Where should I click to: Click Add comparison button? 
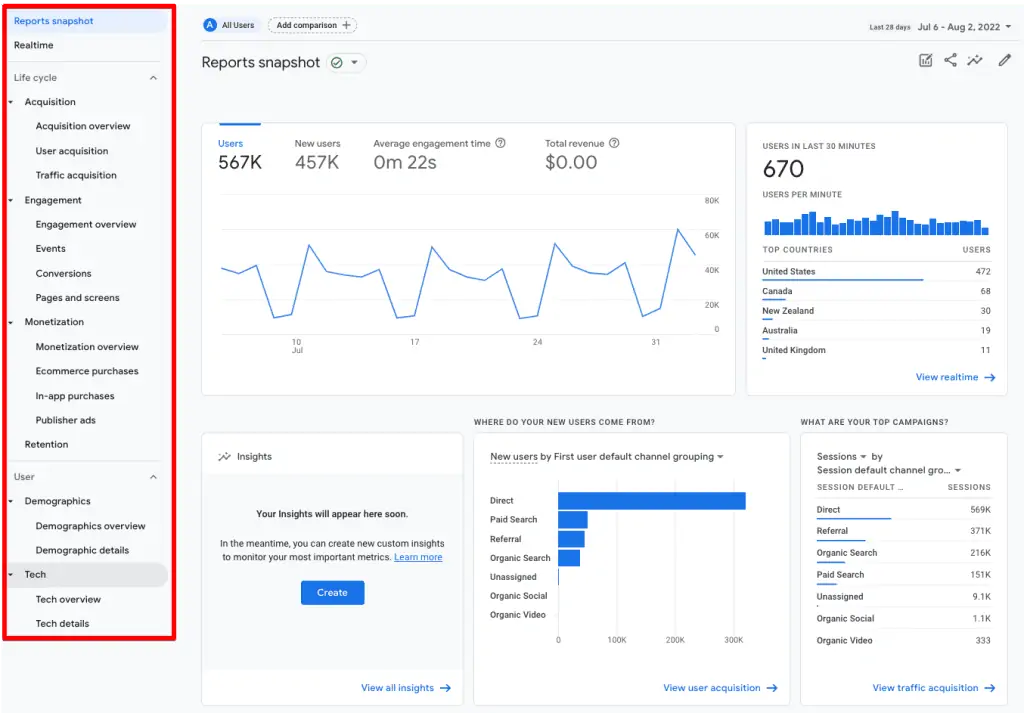[x=312, y=25]
